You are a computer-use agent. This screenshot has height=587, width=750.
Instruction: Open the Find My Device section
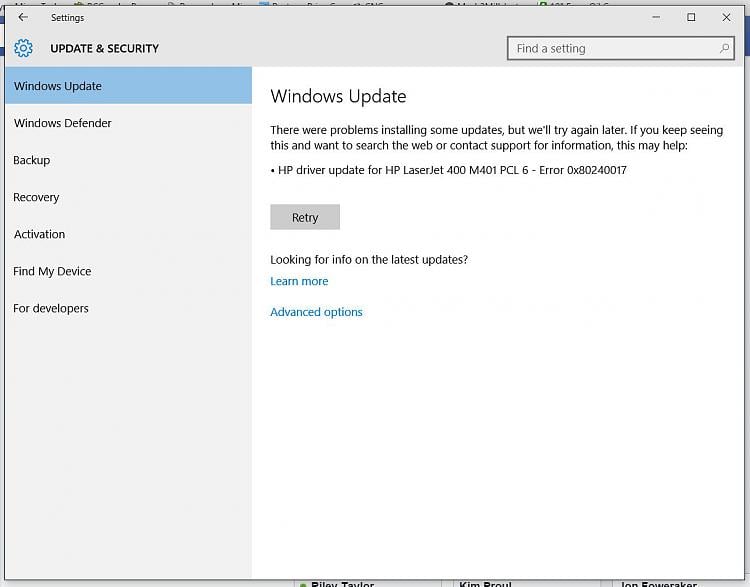[x=128, y=271]
